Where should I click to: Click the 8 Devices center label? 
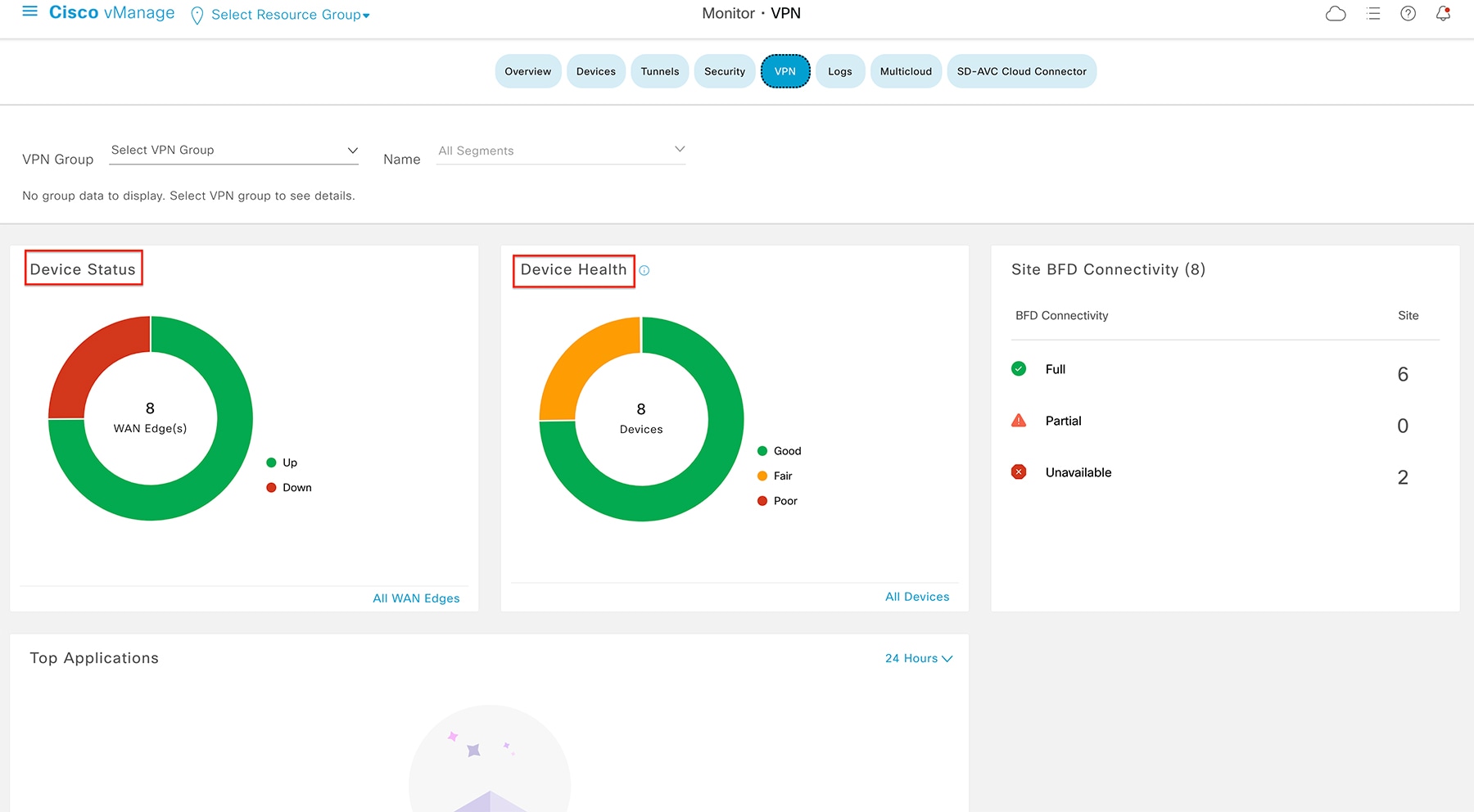pos(641,418)
